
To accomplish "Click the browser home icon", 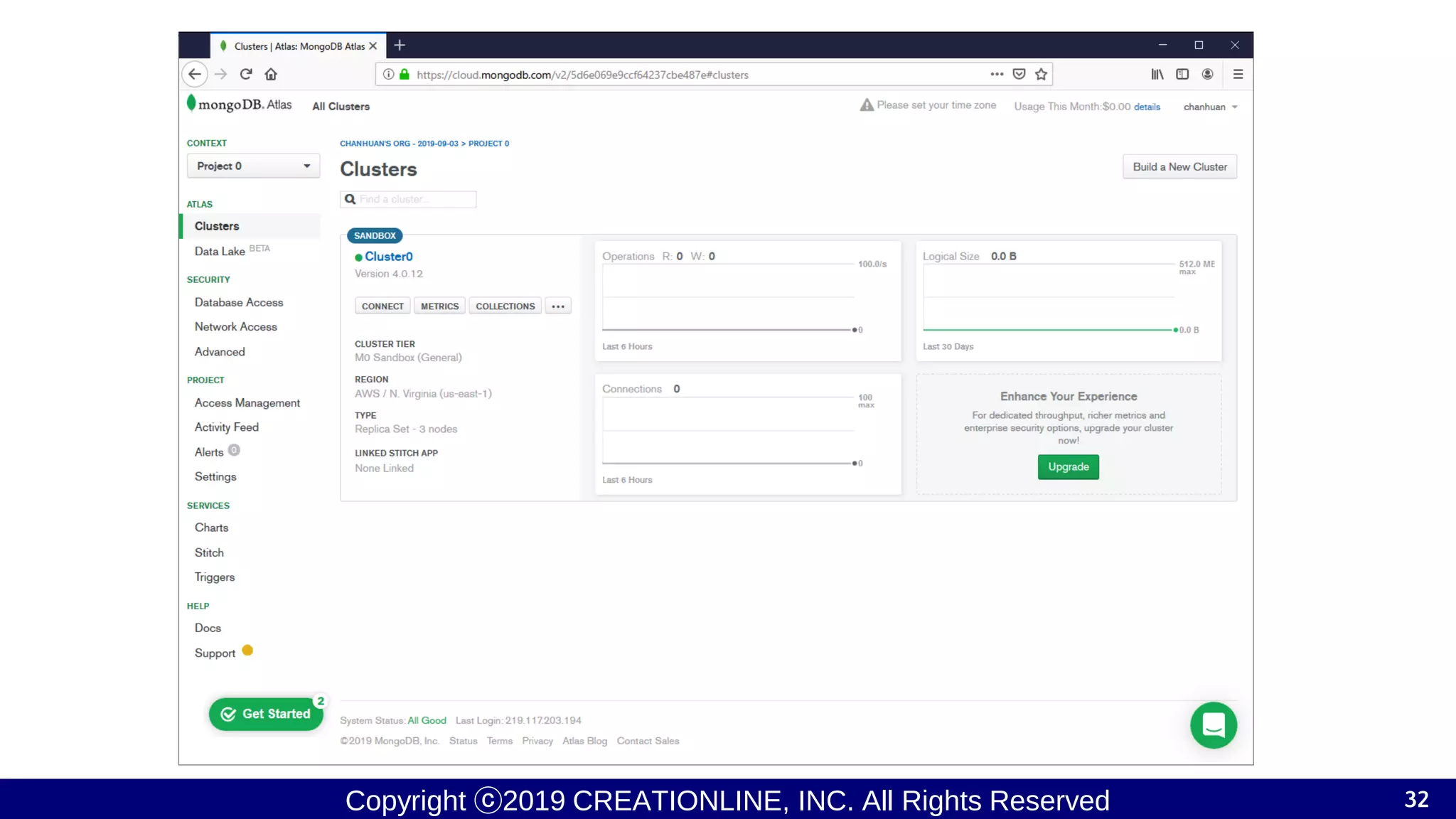I will [271, 74].
